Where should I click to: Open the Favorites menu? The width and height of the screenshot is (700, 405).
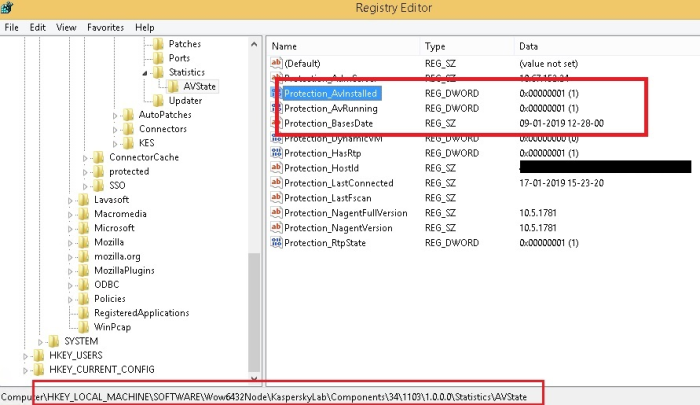click(106, 27)
